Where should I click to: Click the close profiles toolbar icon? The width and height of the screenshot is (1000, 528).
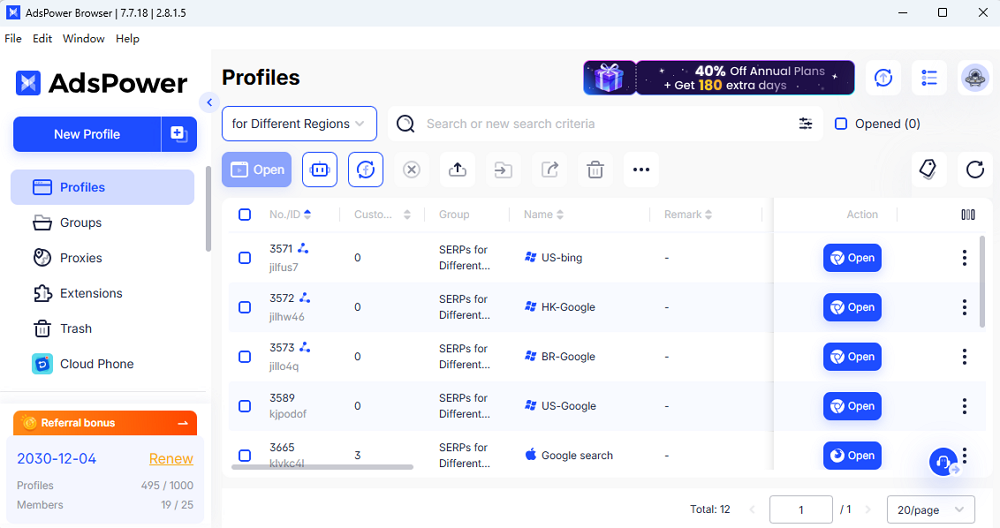click(x=411, y=170)
